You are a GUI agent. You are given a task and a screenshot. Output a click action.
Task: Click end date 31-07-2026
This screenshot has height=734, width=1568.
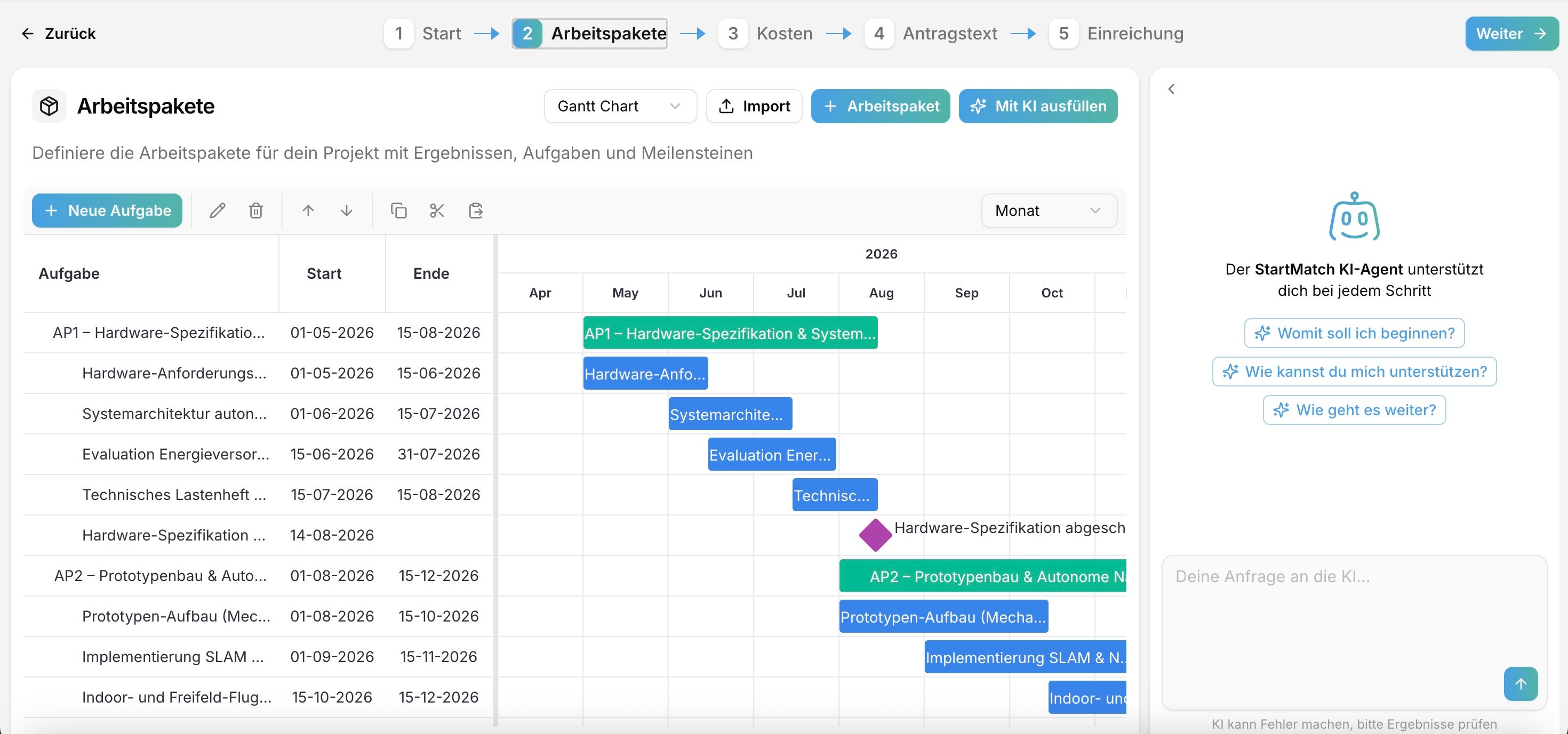pos(439,454)
